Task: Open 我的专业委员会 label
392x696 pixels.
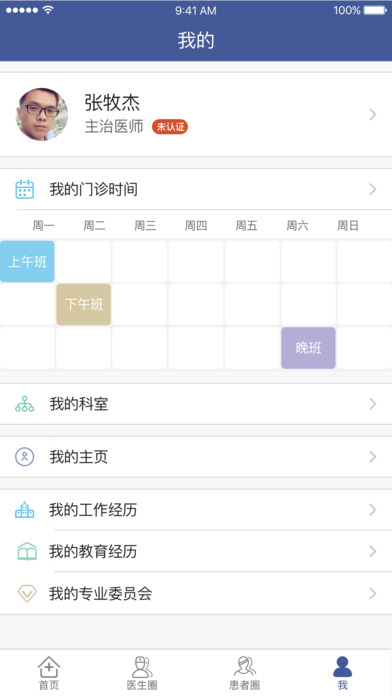Action: (100, 593)
